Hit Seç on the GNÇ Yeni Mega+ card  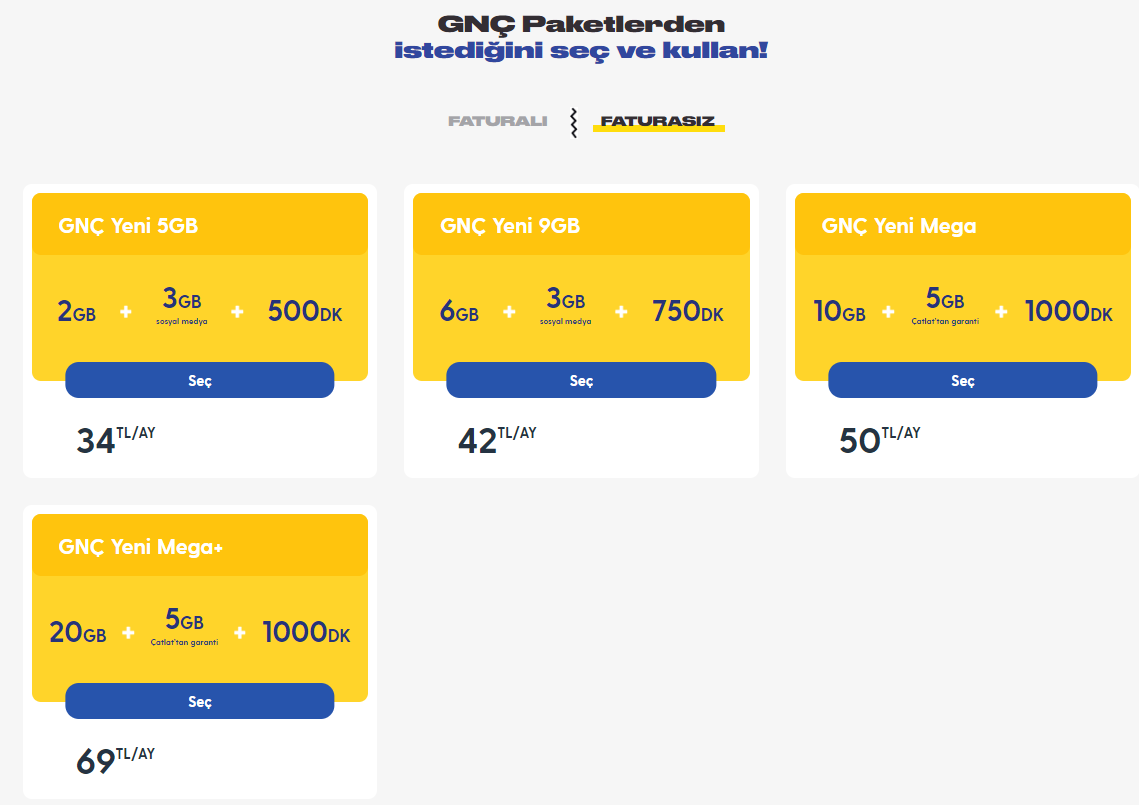click(200, 702)
